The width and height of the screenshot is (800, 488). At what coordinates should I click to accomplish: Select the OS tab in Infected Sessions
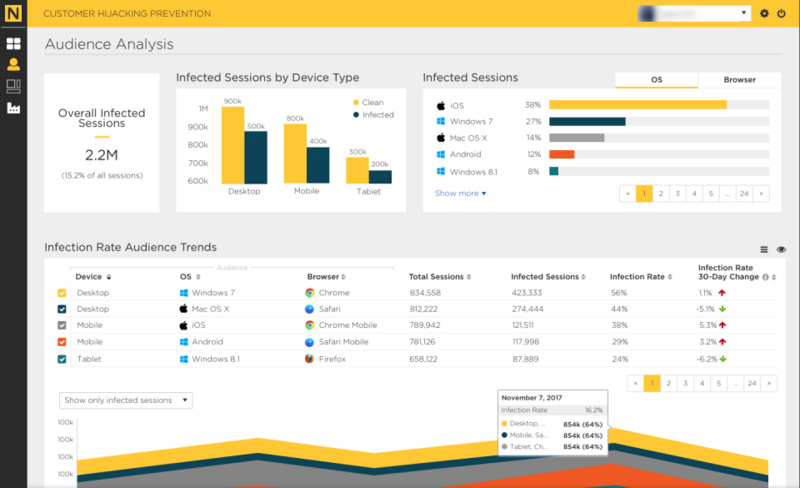(656, 80)
